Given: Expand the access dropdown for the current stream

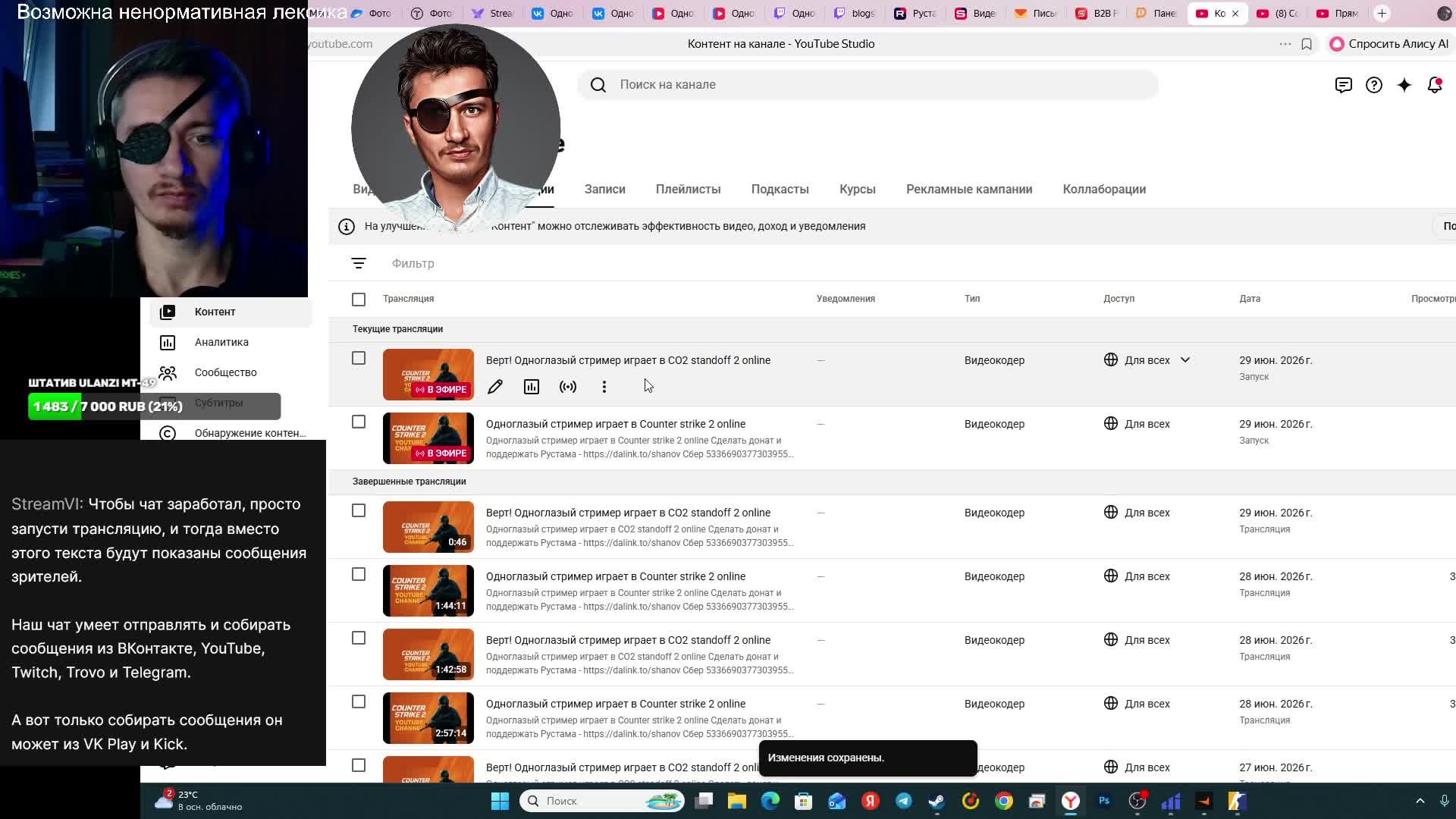Looking at the screenshot, I should [1185, 360].
